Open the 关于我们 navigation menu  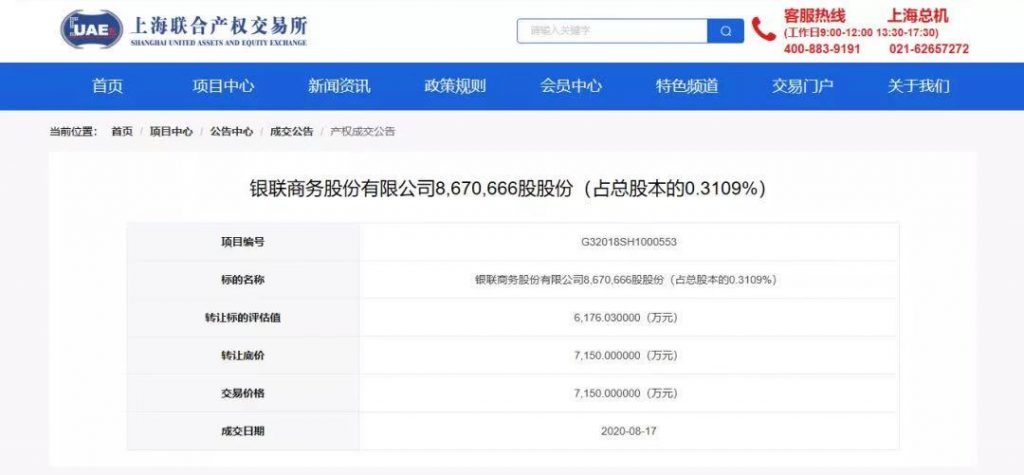[918, 86]
